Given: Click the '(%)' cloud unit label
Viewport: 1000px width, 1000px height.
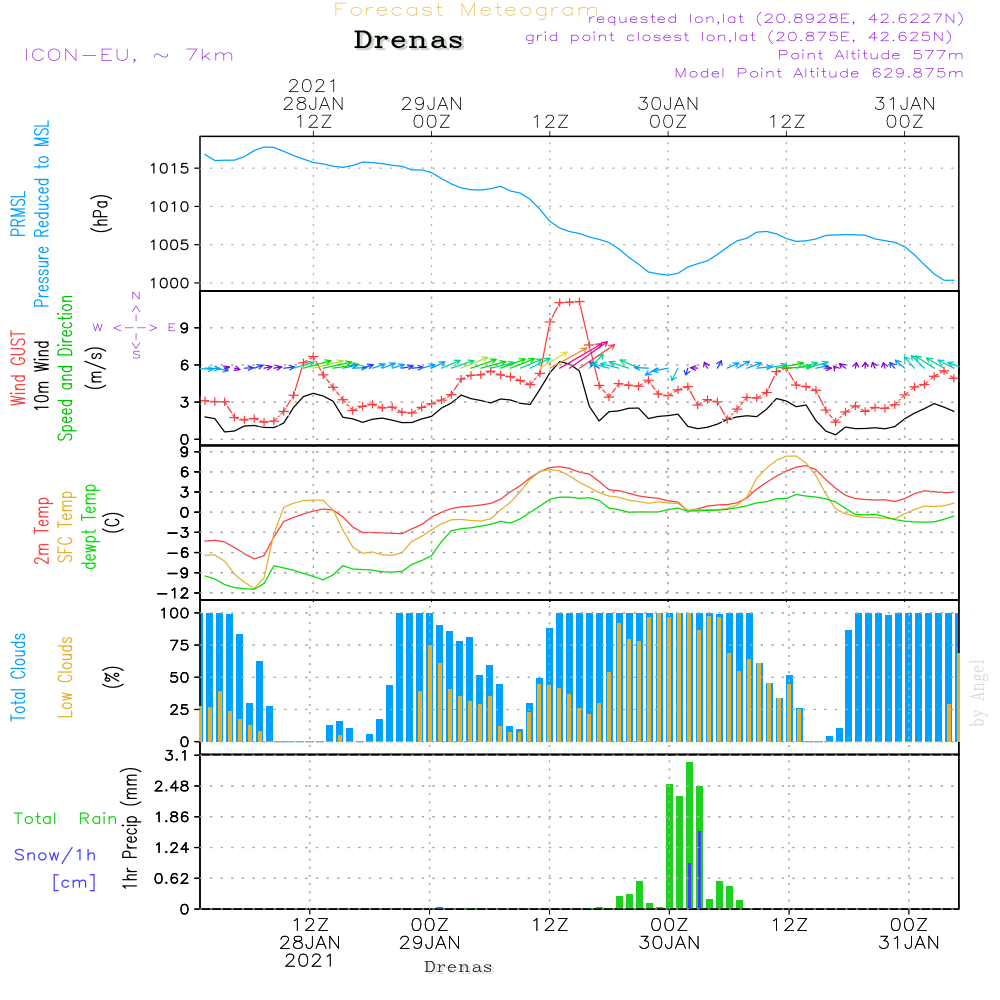Looking at the screenshot, I should [112, 677].
